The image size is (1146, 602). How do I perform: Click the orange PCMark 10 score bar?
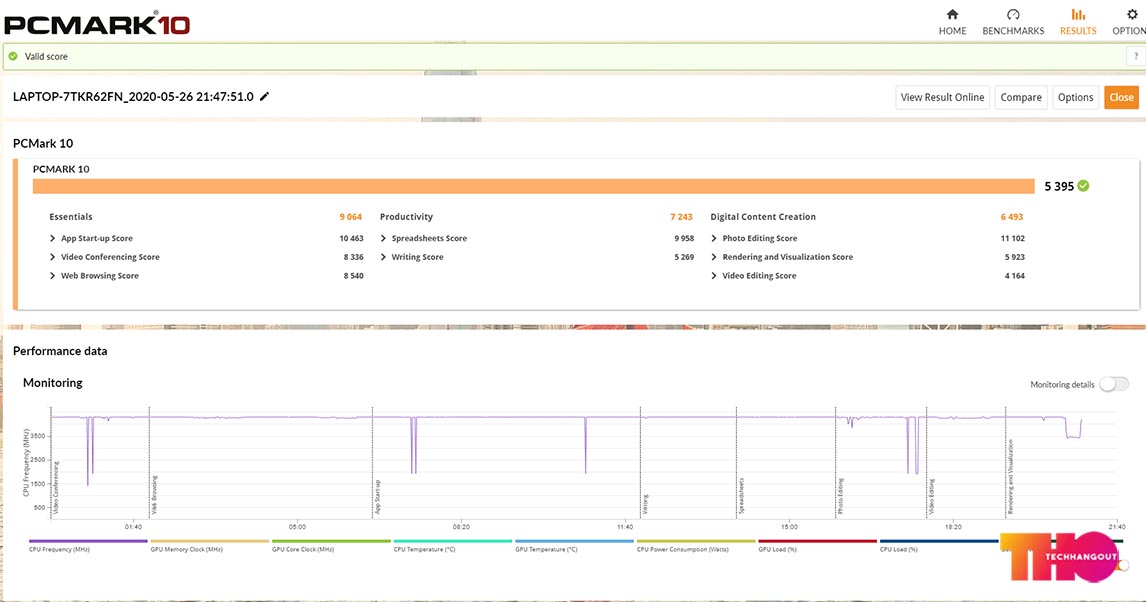[534, 186]
